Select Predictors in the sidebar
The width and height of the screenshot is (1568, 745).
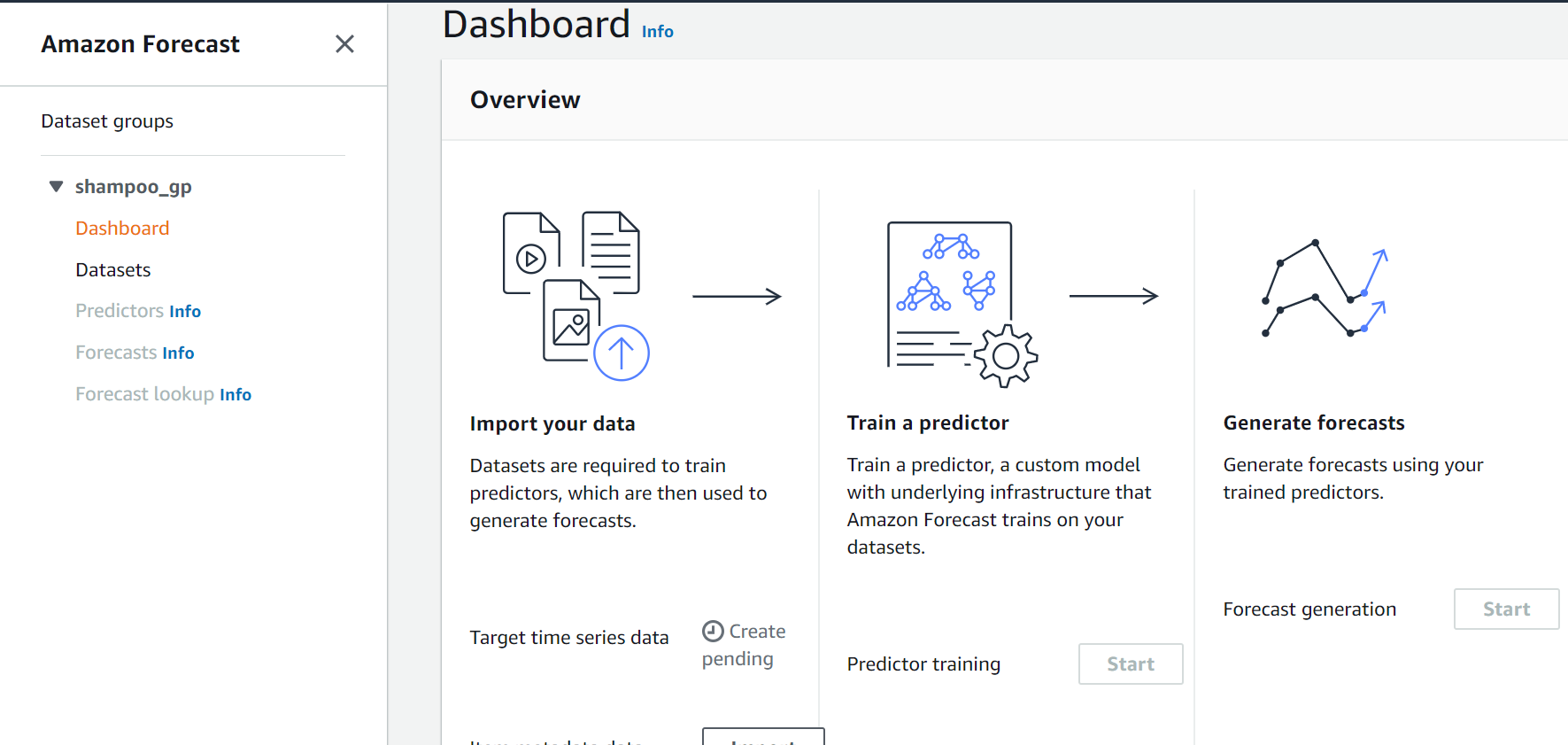coord(120,311)
